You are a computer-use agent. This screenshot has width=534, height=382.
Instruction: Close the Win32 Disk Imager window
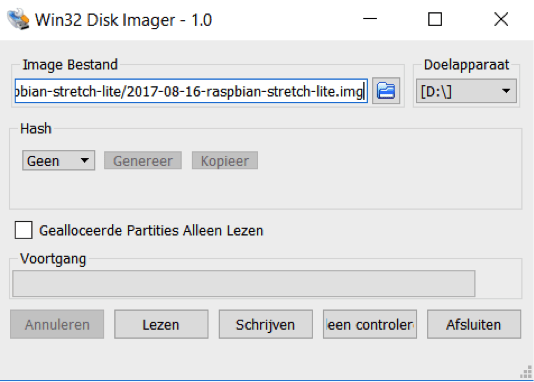pyautogui.click(x=501, y=19)
